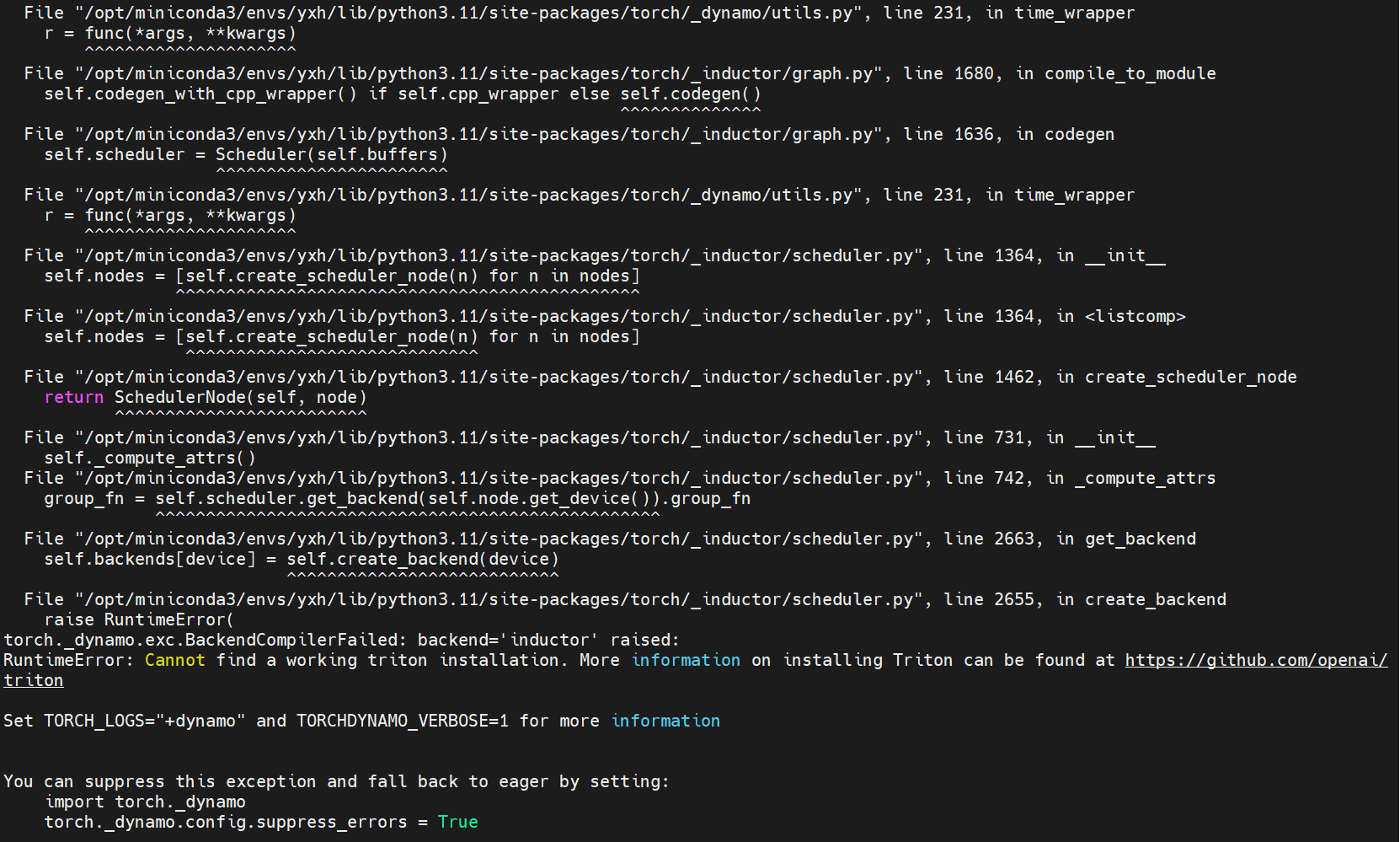This screenshot has height=842, width=1400.
Task: Click "You can suppress this exception" sentence
Action: [337, 781]
